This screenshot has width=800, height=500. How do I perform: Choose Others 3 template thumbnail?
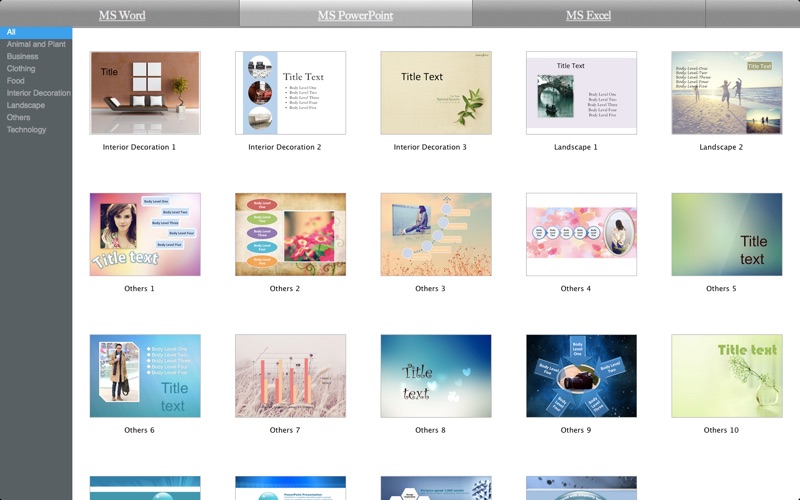click(x=436, y=234)
